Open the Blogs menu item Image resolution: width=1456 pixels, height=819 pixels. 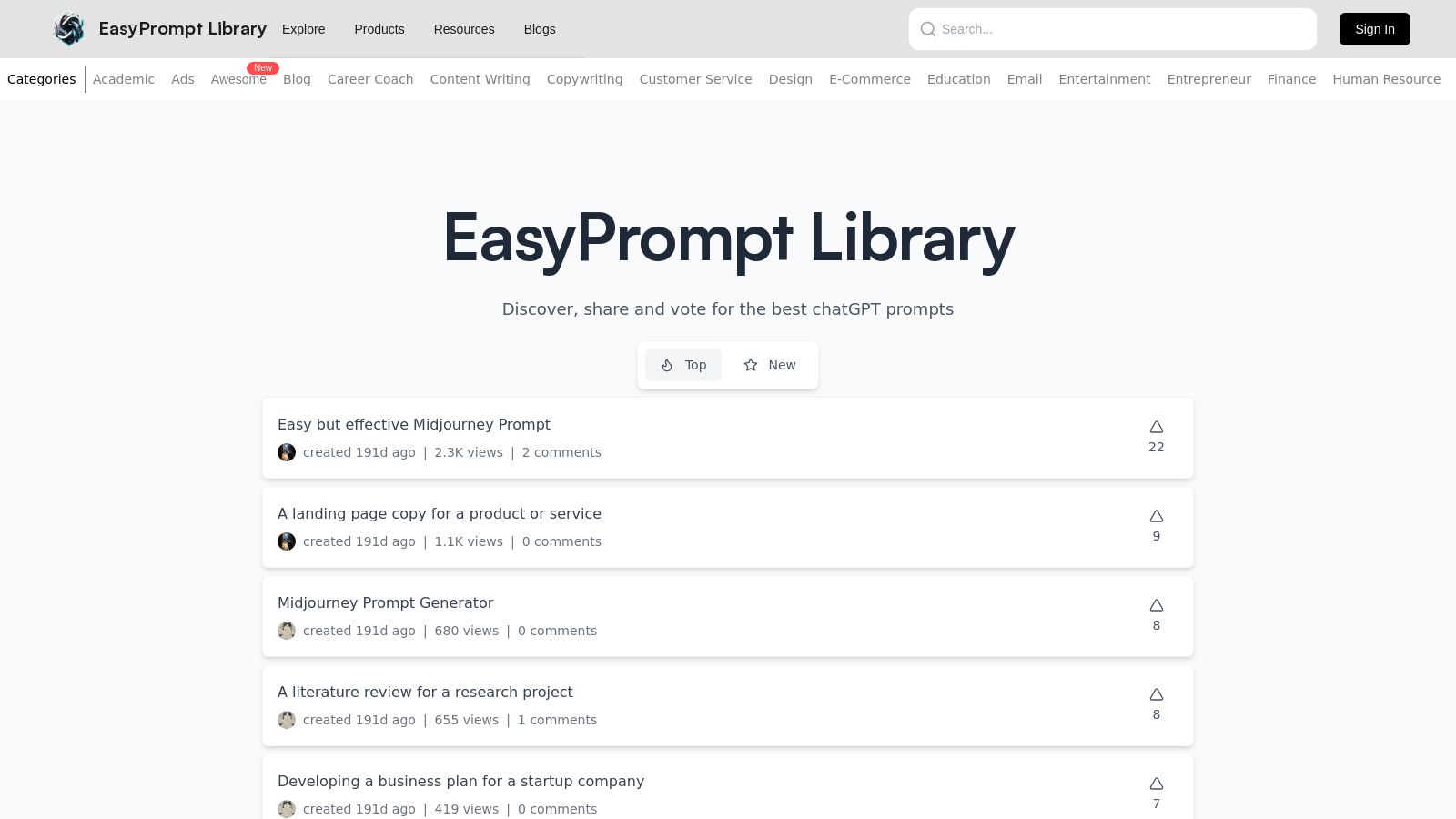540,29
